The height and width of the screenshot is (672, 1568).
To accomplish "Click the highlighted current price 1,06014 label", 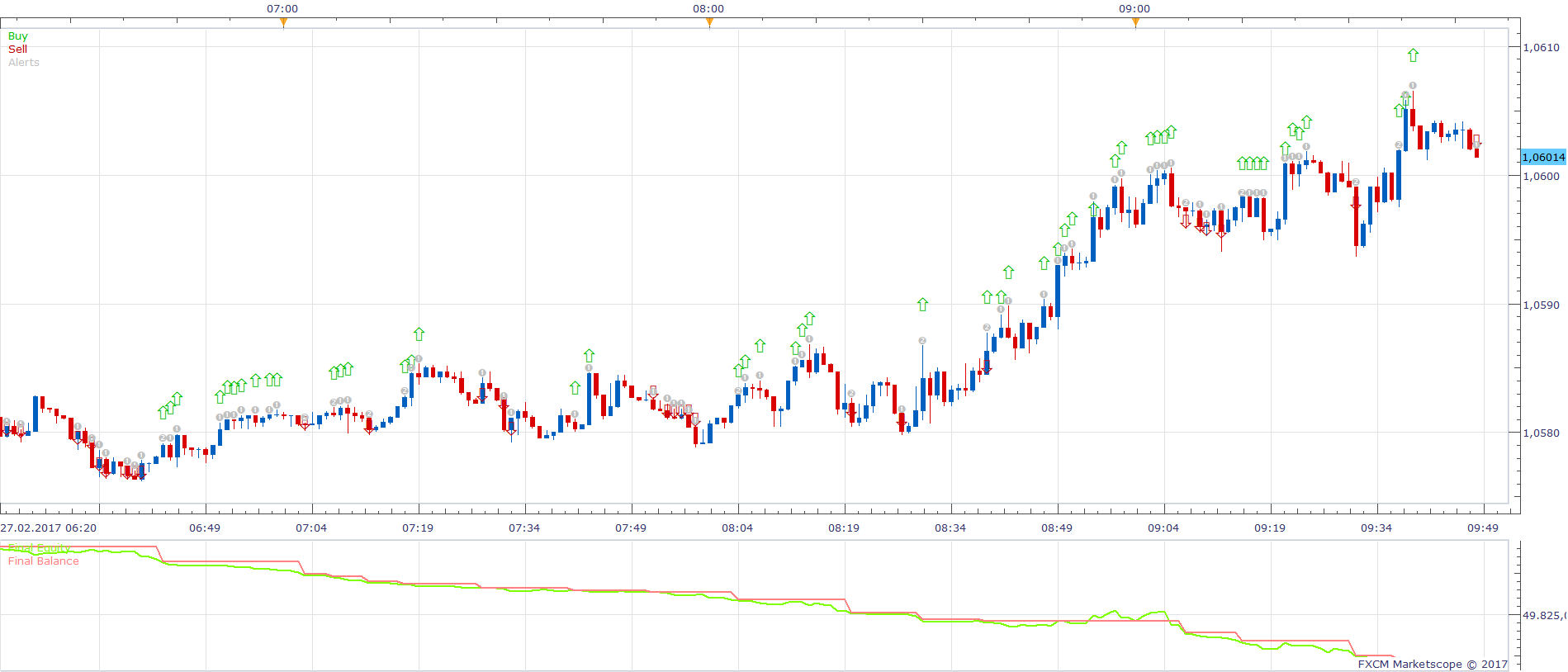I will pyautogui.click(x=1543, y=157).
